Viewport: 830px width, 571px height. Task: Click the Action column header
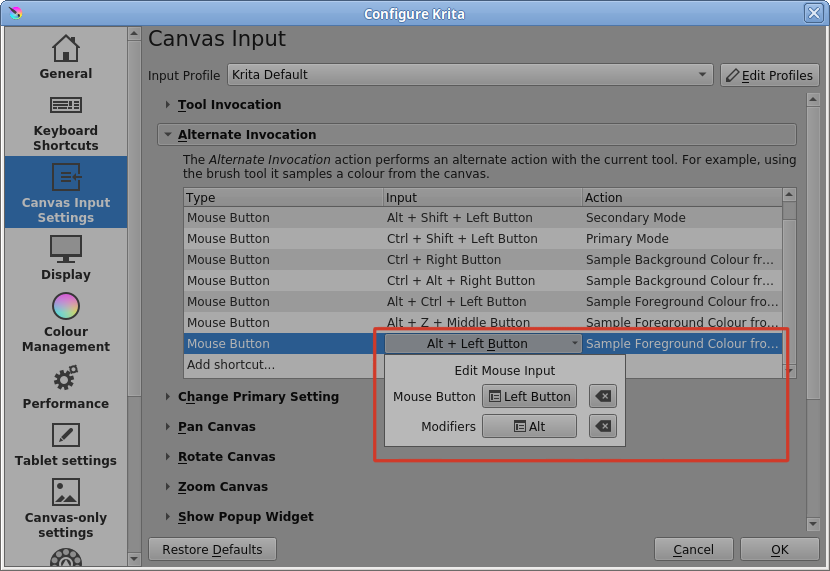point(682,197)
